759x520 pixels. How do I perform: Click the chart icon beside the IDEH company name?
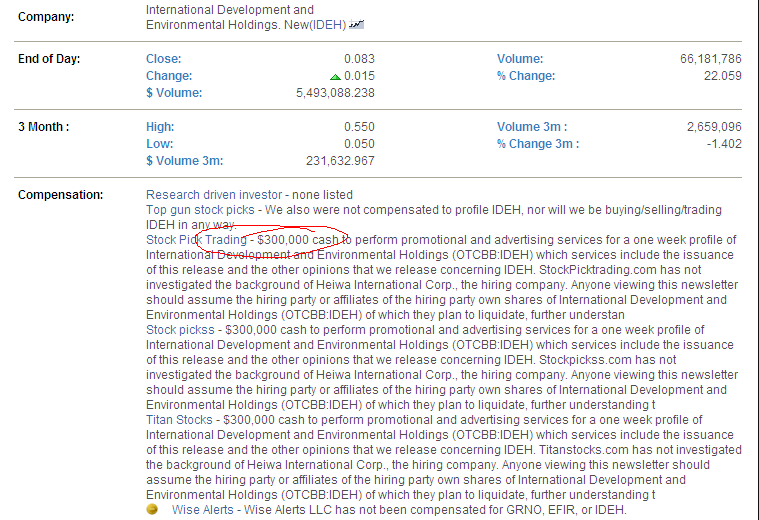pos(357,23)
